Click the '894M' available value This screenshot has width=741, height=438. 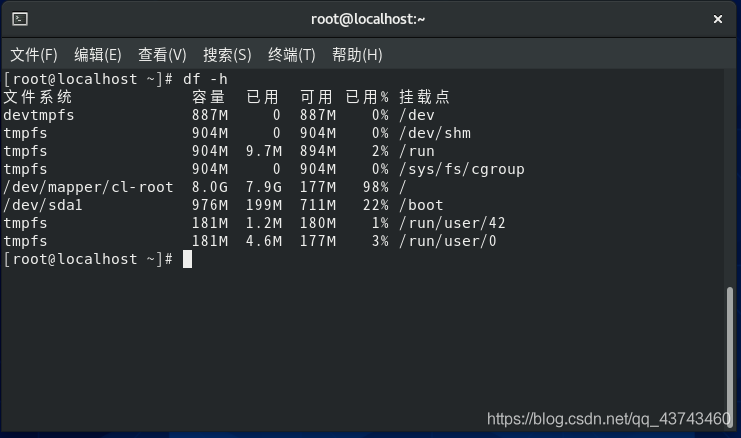coord(318,151)
